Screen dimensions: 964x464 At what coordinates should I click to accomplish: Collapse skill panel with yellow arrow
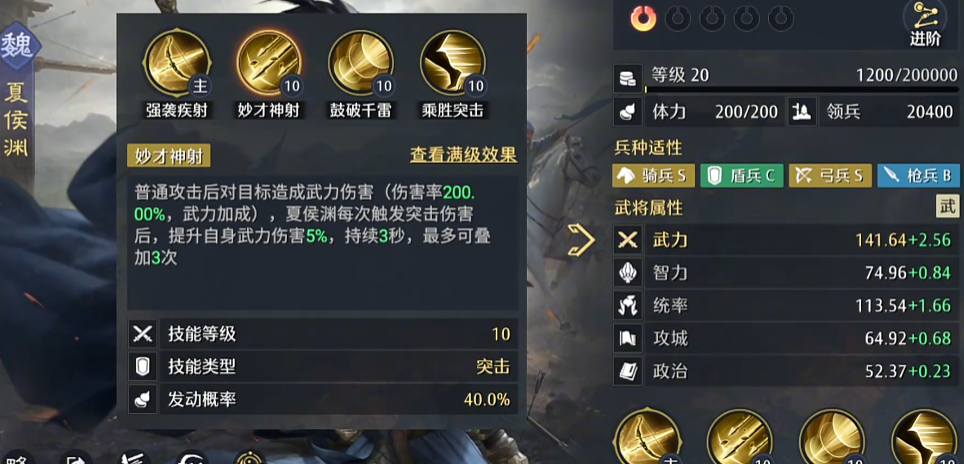click(581, 240)
